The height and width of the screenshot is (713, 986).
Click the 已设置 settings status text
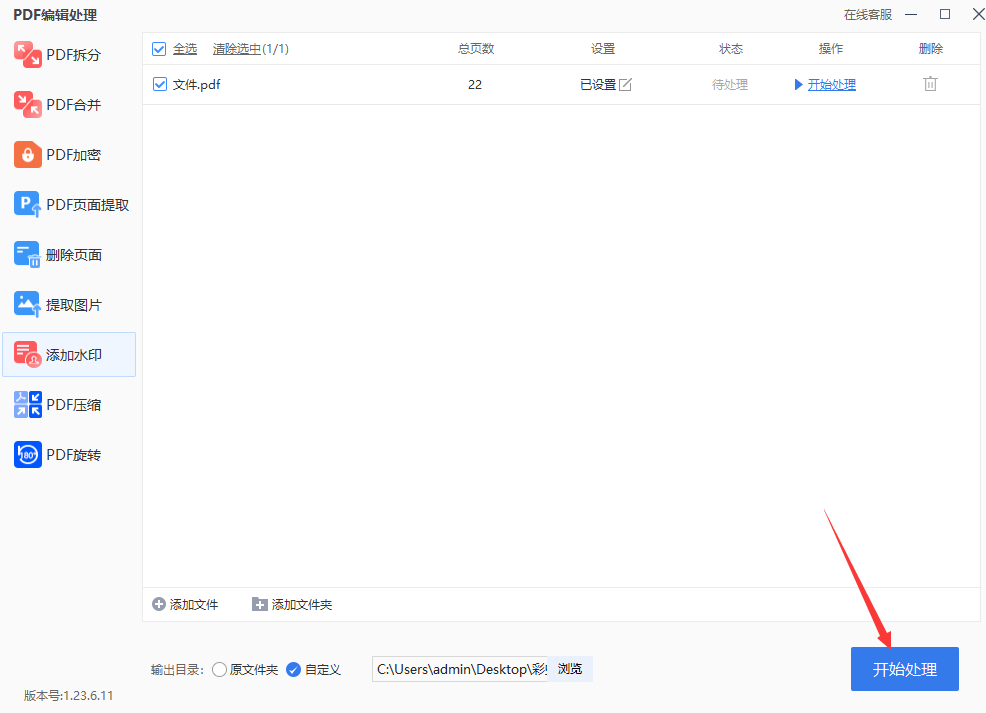597,84
